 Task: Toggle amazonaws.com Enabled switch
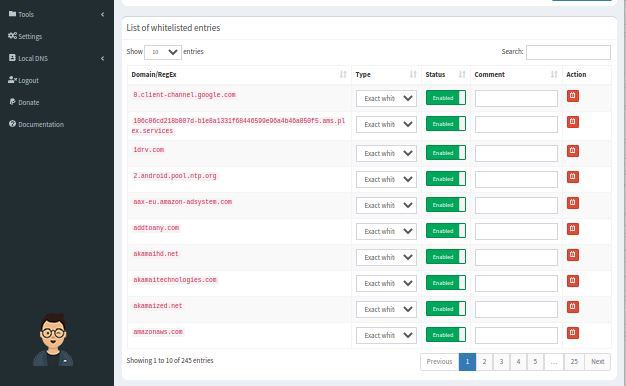click(x=446, y=335)
